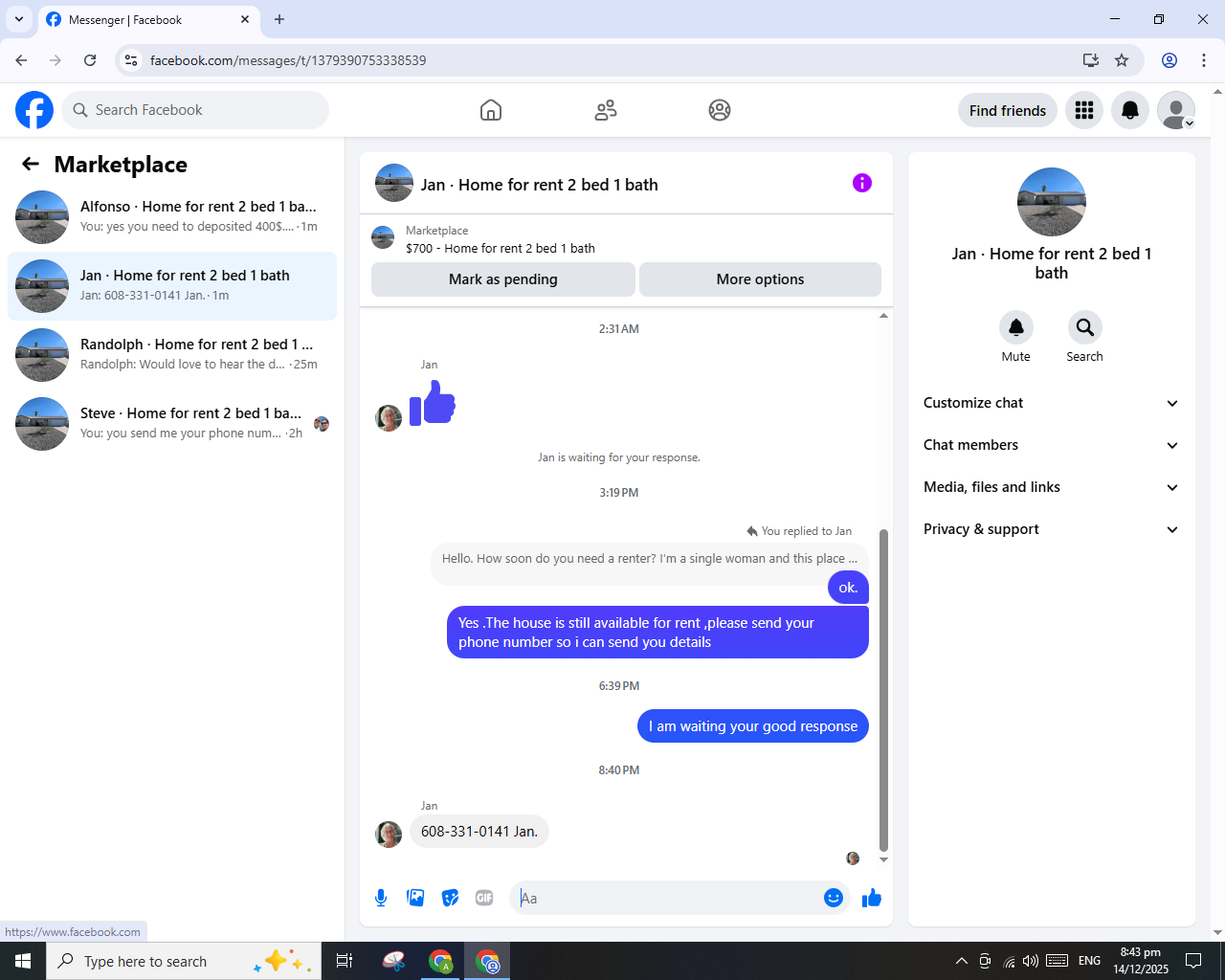Open the Windows Start button
Screen dimensions: 1225x980
(23, 961)
